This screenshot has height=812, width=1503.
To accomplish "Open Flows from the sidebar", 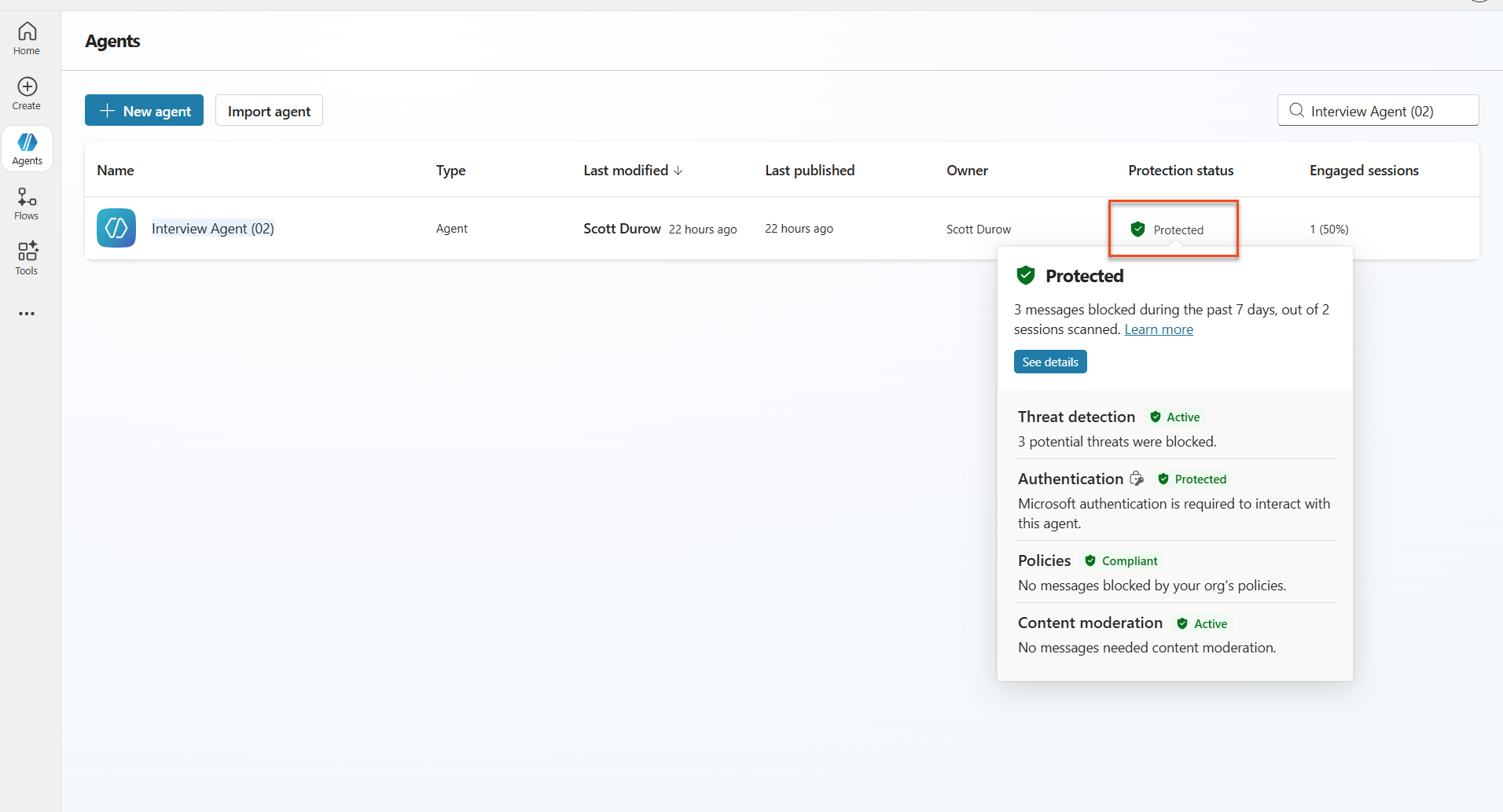I will point(27,203).
